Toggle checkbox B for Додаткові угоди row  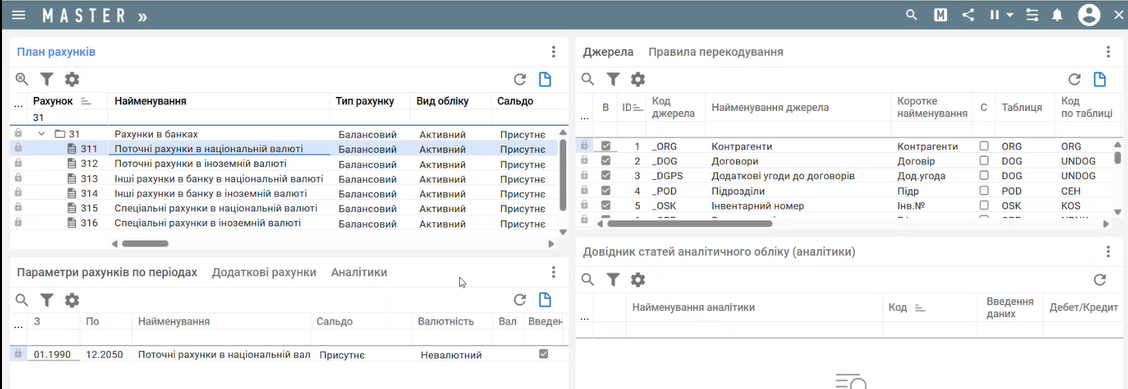(606, 176)
